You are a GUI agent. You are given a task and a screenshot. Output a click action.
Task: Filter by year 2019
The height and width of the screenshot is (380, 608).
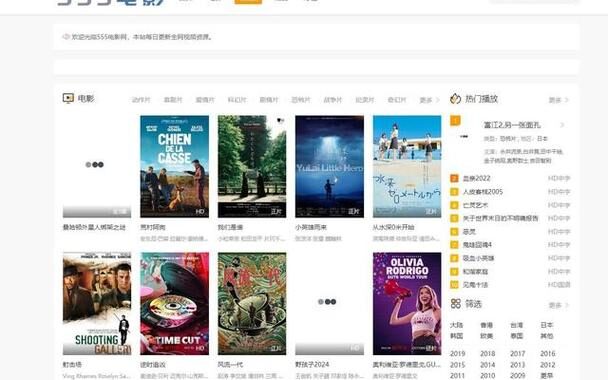458,354
